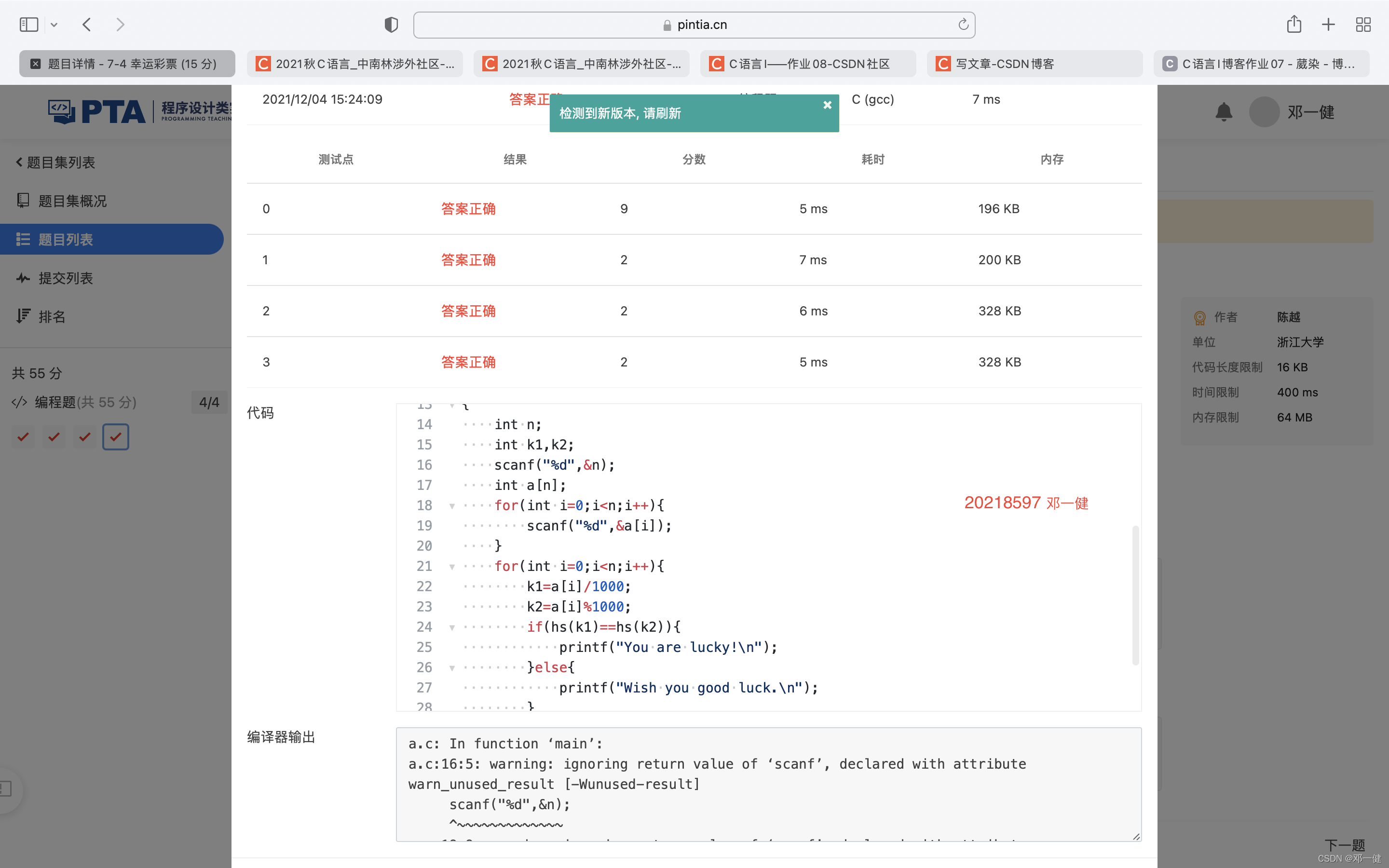Image resolution: width=1389 pixels, height=868 pixels.
Task: Collapse the code fold at line 21
Action: (452, 567)
